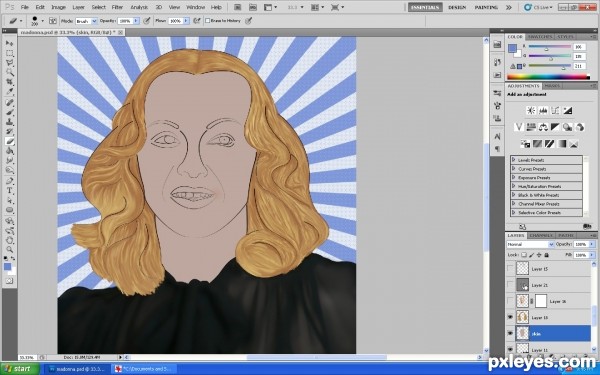
Task: Select the Eraser tool in toolbox
Action: coord(10,142)
